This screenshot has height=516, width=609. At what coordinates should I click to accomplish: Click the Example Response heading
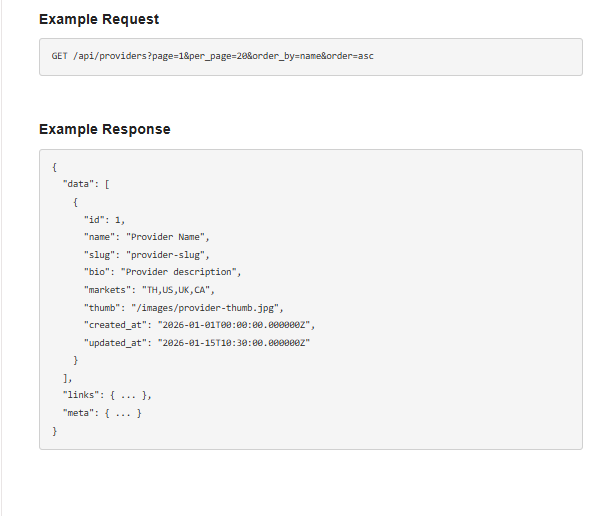[104, 129]
